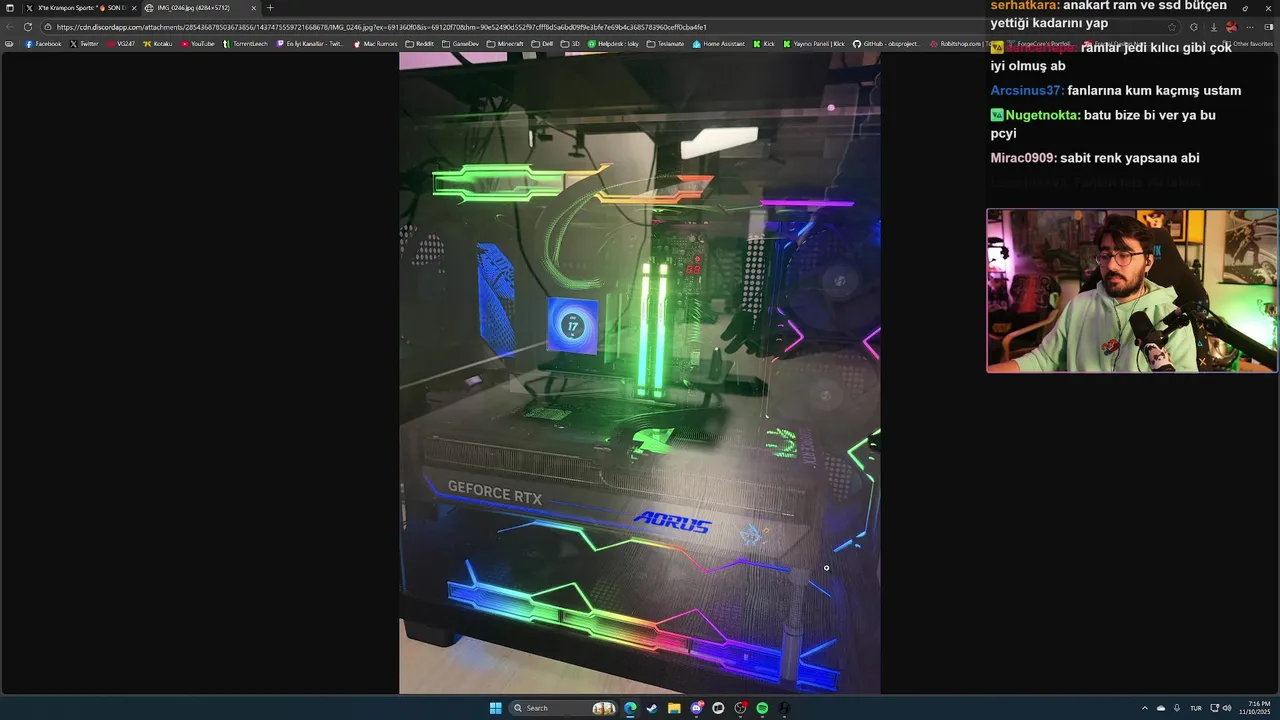Add page to favorites with star icon
This screenshot has height=720, width=1280.
pyautogui.click(x=1173, y=27)
